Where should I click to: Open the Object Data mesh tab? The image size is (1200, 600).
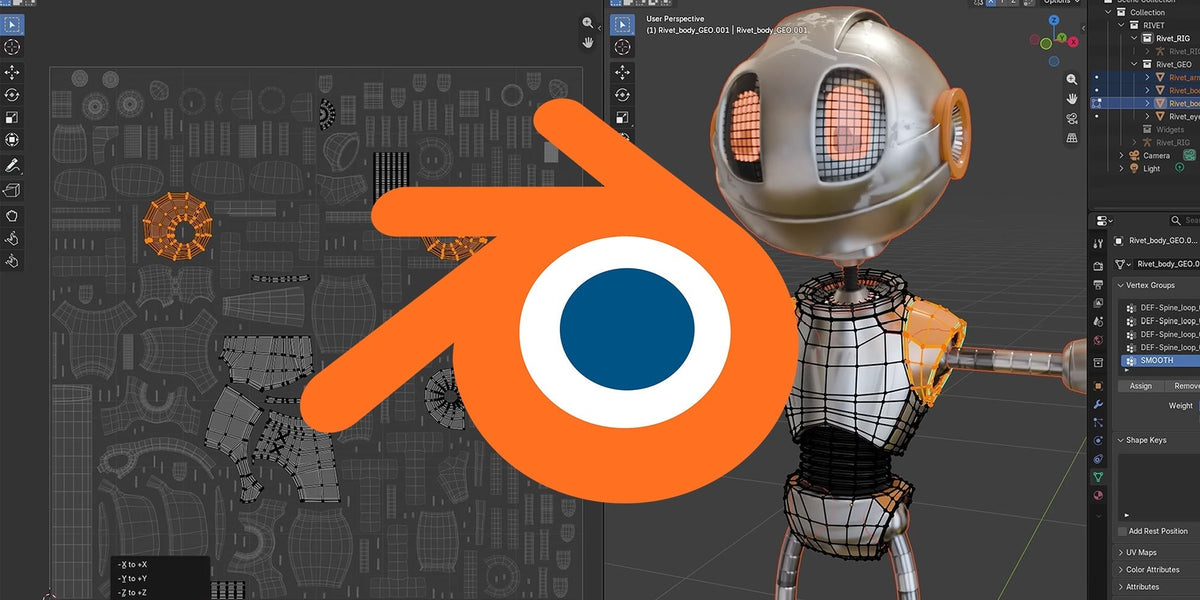coord(1099,477)
